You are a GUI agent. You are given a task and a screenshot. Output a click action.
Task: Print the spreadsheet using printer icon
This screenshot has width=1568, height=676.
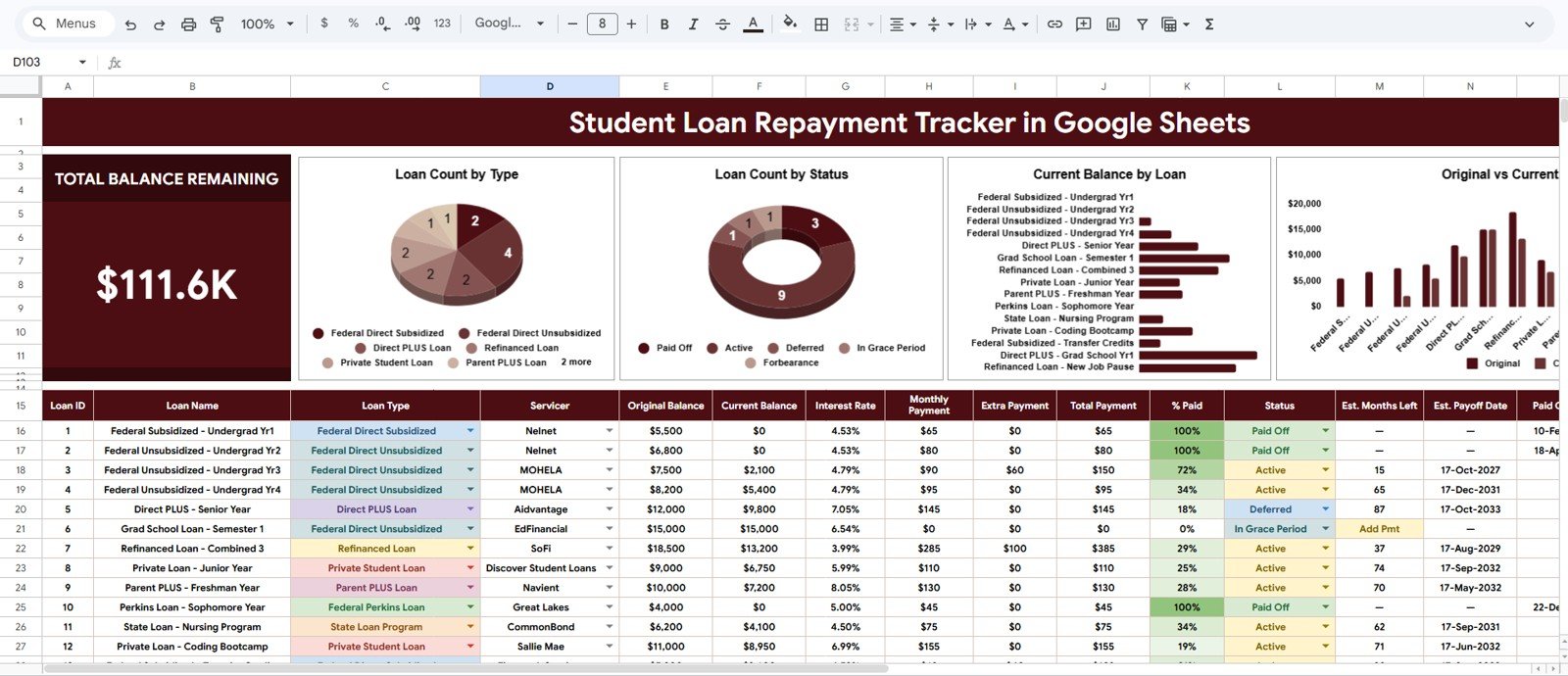[x=189, y=24]
